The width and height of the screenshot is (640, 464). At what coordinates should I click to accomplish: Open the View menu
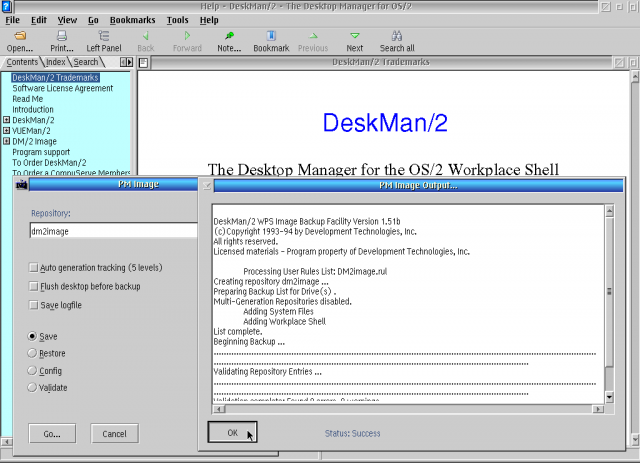click(67, 20)
